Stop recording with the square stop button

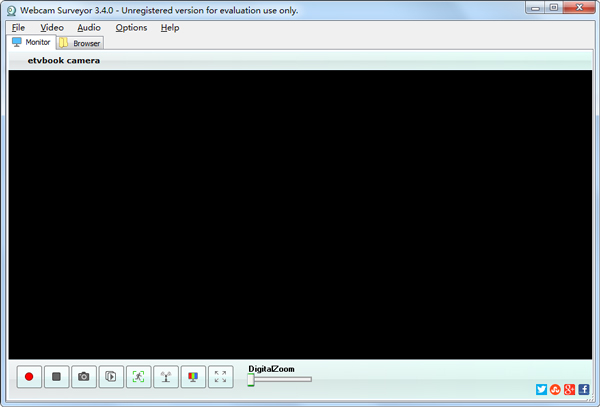57,377
